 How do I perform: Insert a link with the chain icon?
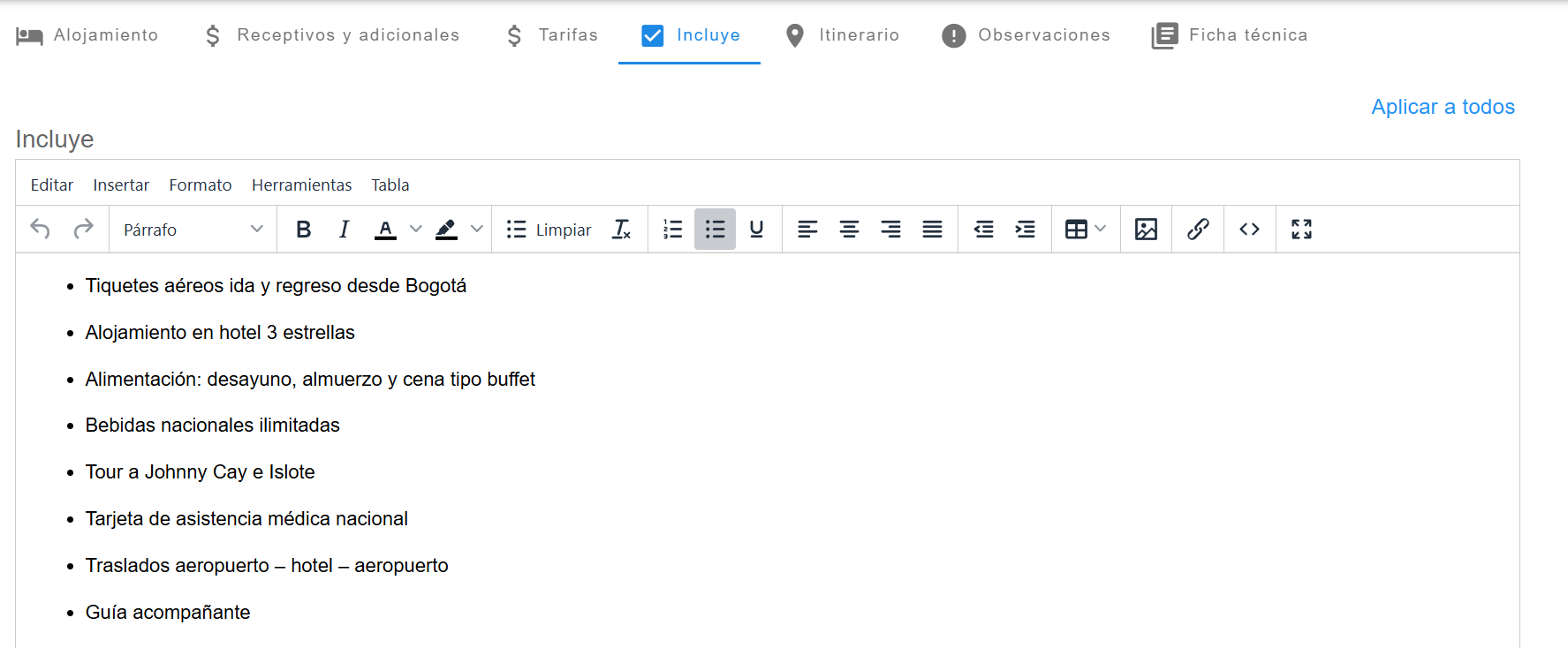pyautogui.click(x=1198, y=230)
